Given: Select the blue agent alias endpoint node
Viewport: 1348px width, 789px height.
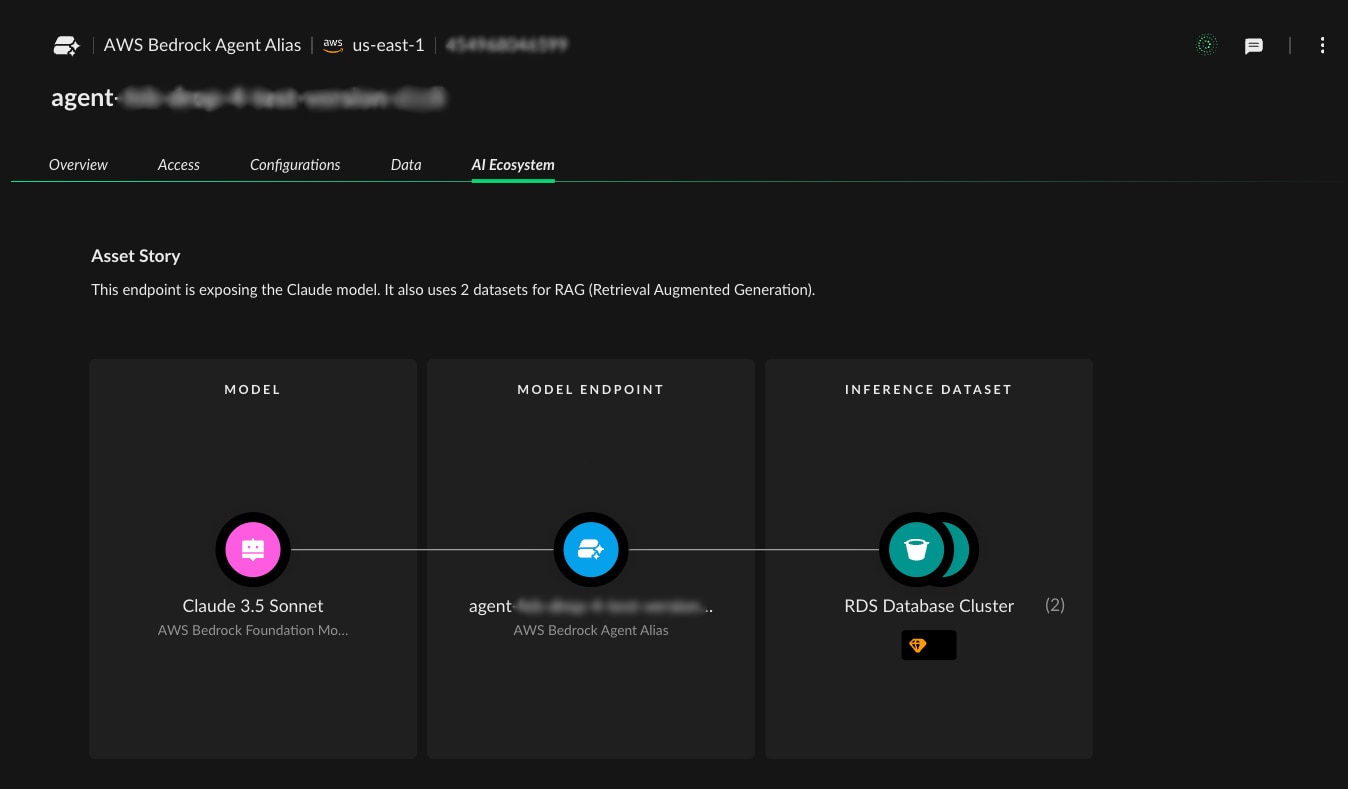Looking at the screenshot, I should coord(591,550).
